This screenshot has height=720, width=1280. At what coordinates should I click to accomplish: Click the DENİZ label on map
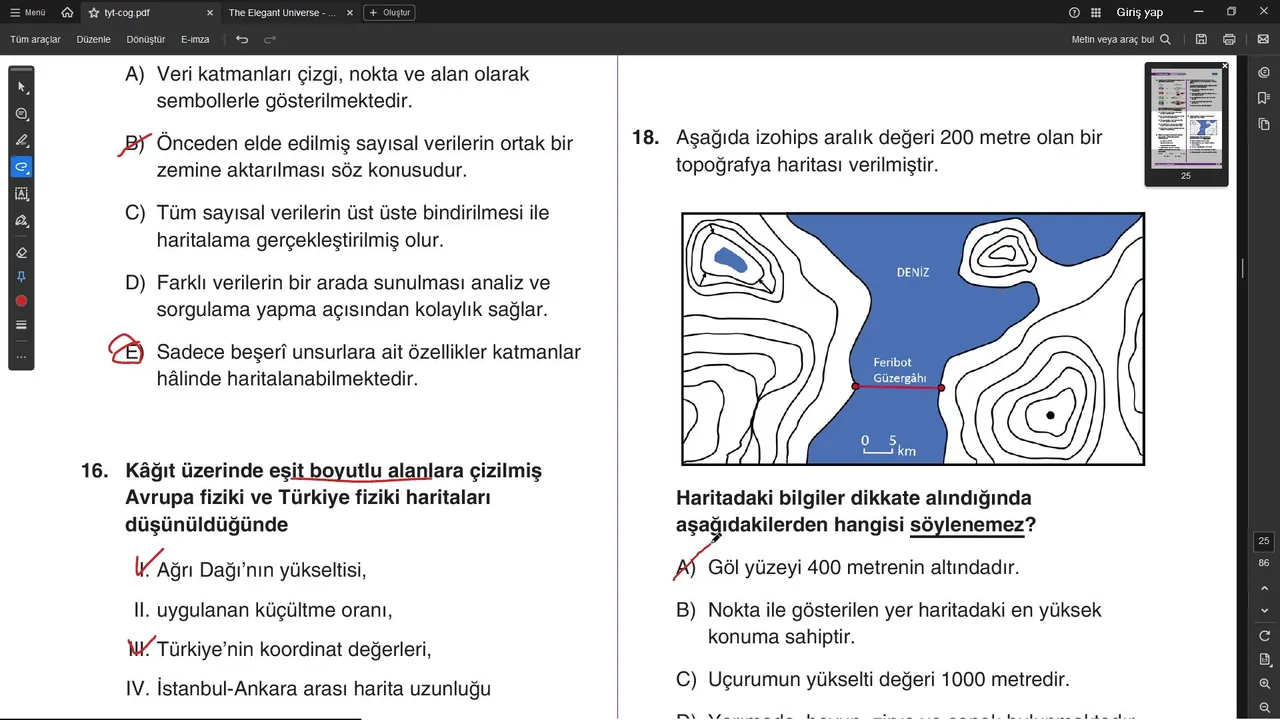913,272
